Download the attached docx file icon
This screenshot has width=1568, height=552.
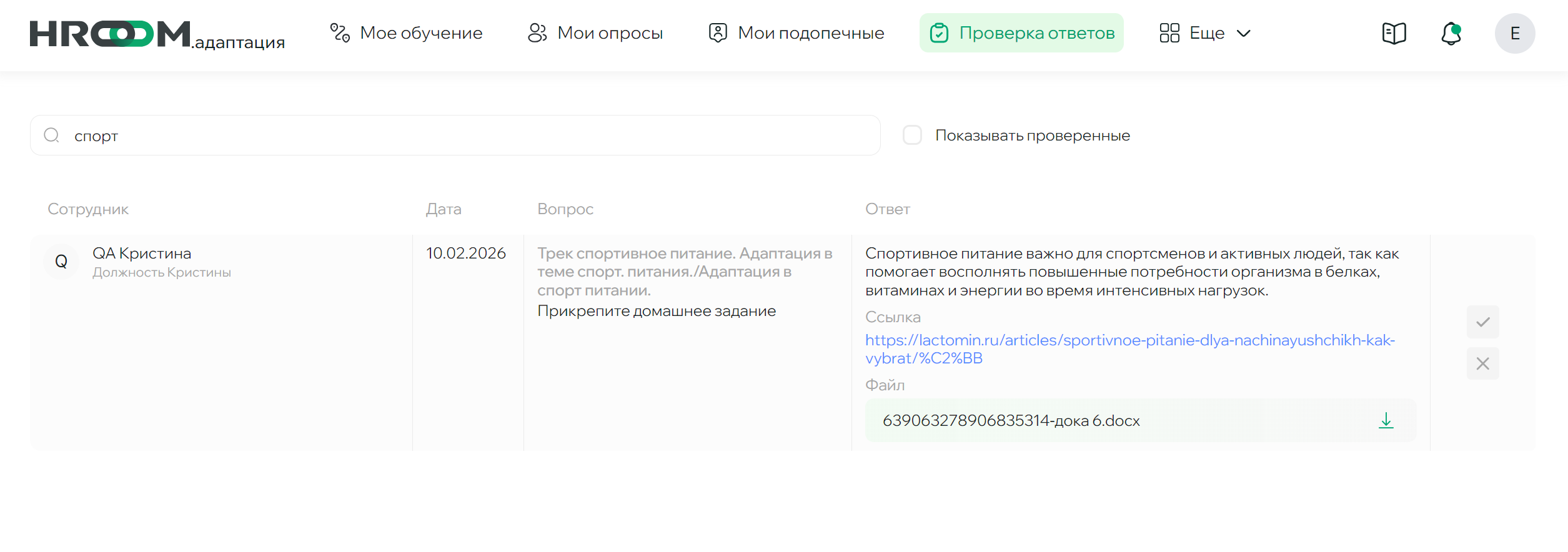pos(1386,420)
